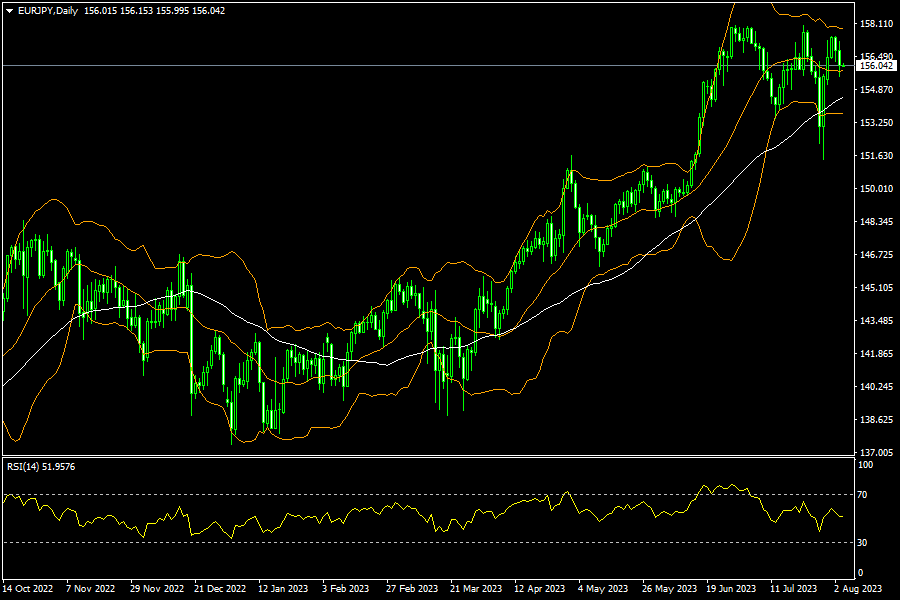Click the 14 Oct 2022 date label
The width and height of the screenshot is (900, 600).
coord(28,589)
